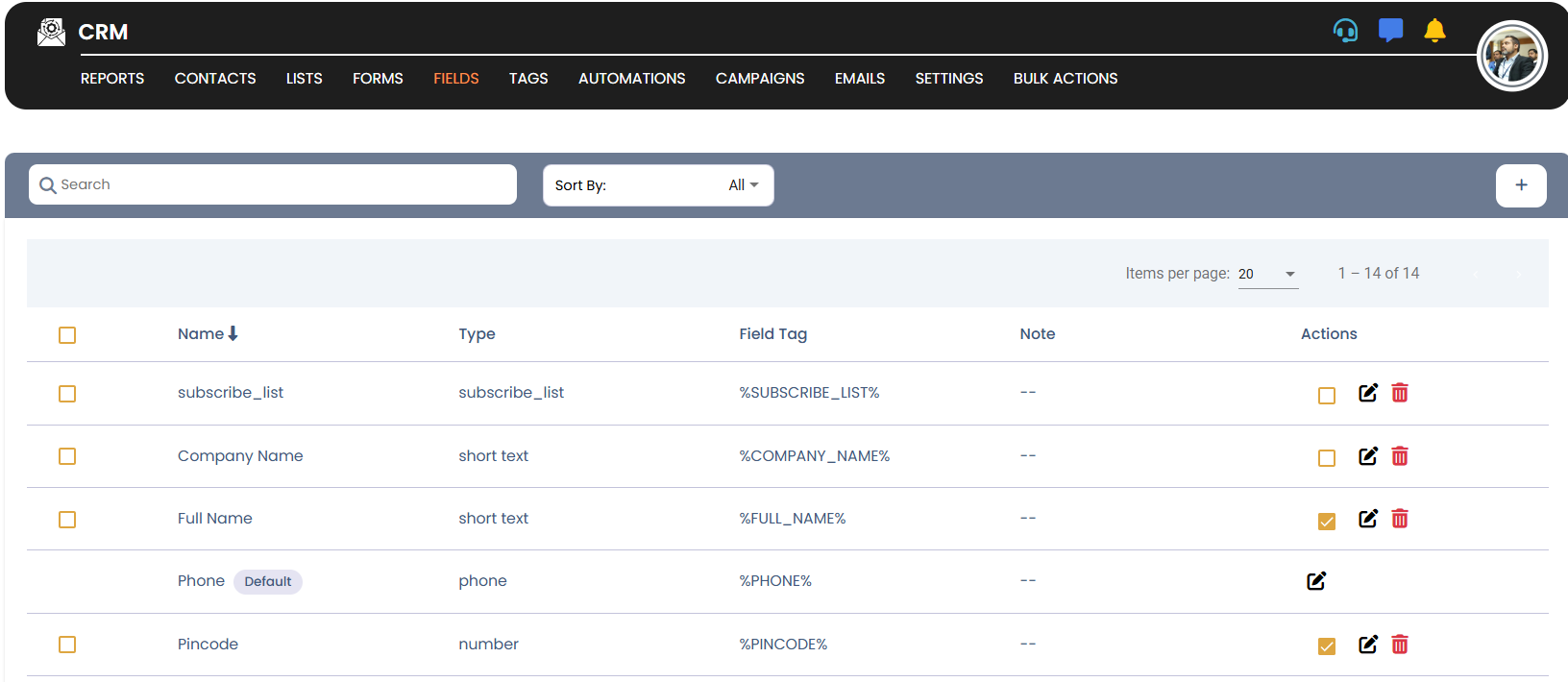Open the user profile avatar

1511,57
